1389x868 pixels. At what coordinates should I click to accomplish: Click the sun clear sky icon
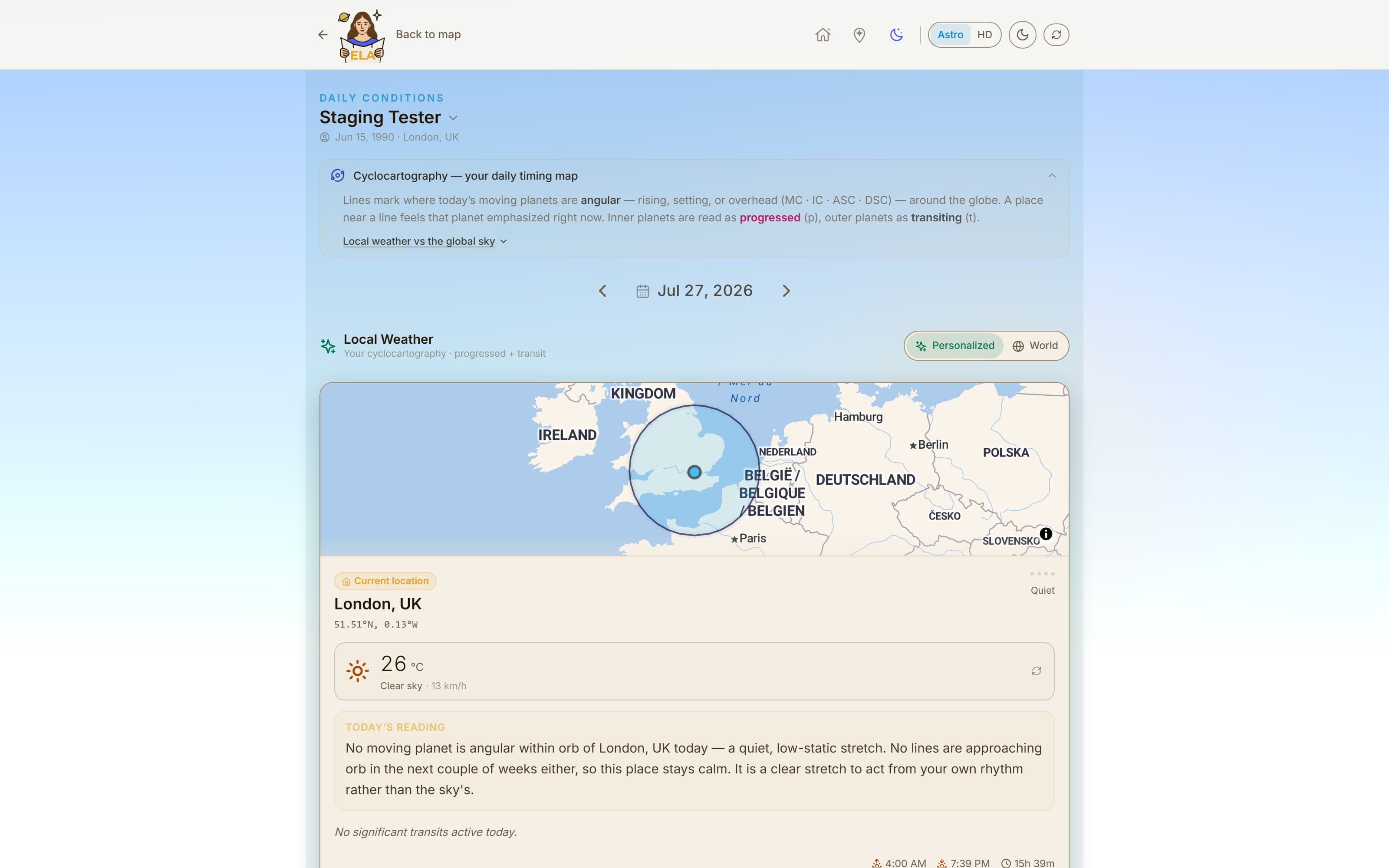[357, 671]
